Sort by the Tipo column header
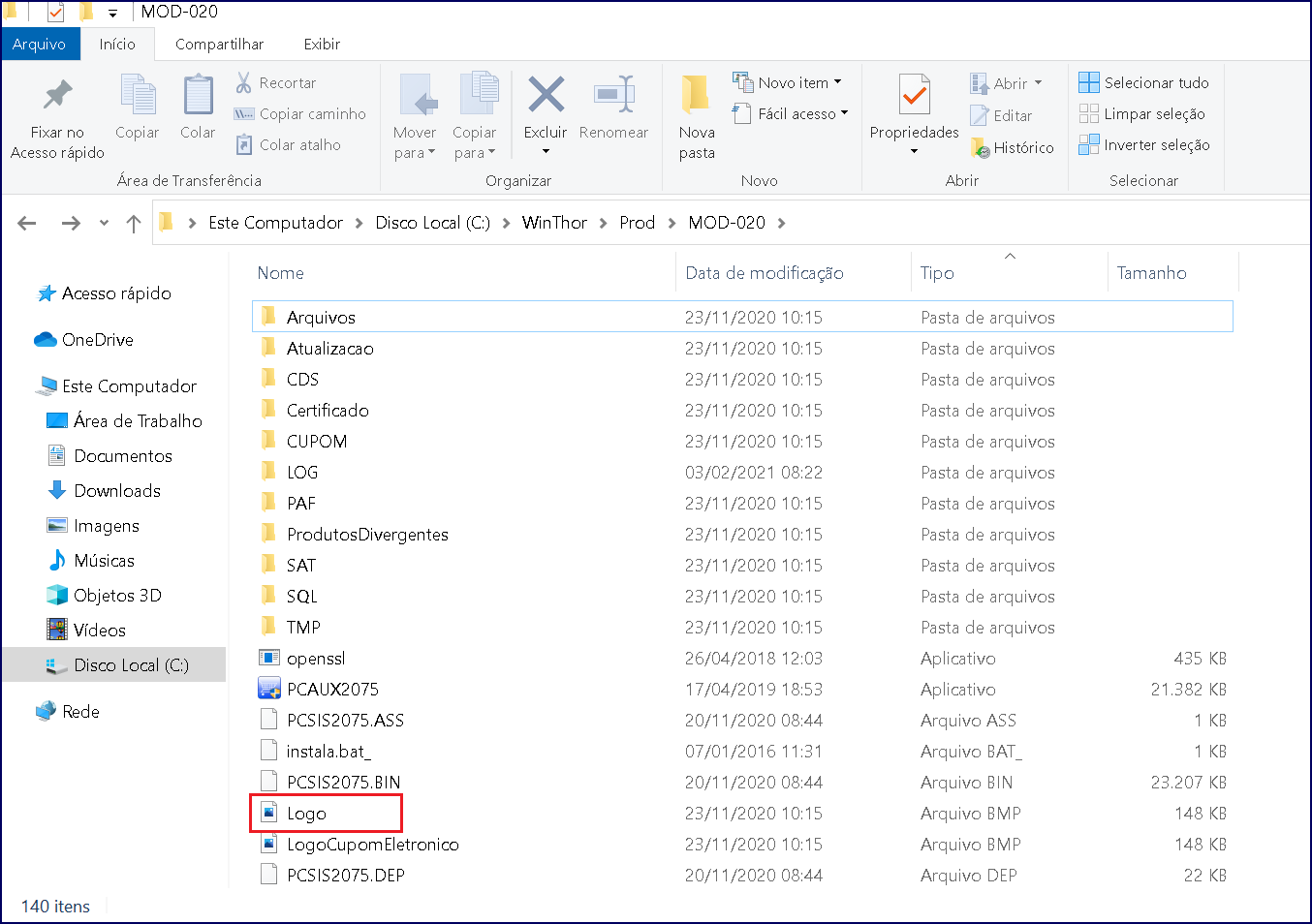Image resolution: width=1312 pixels, height=924 pixels. coord(937,273)
